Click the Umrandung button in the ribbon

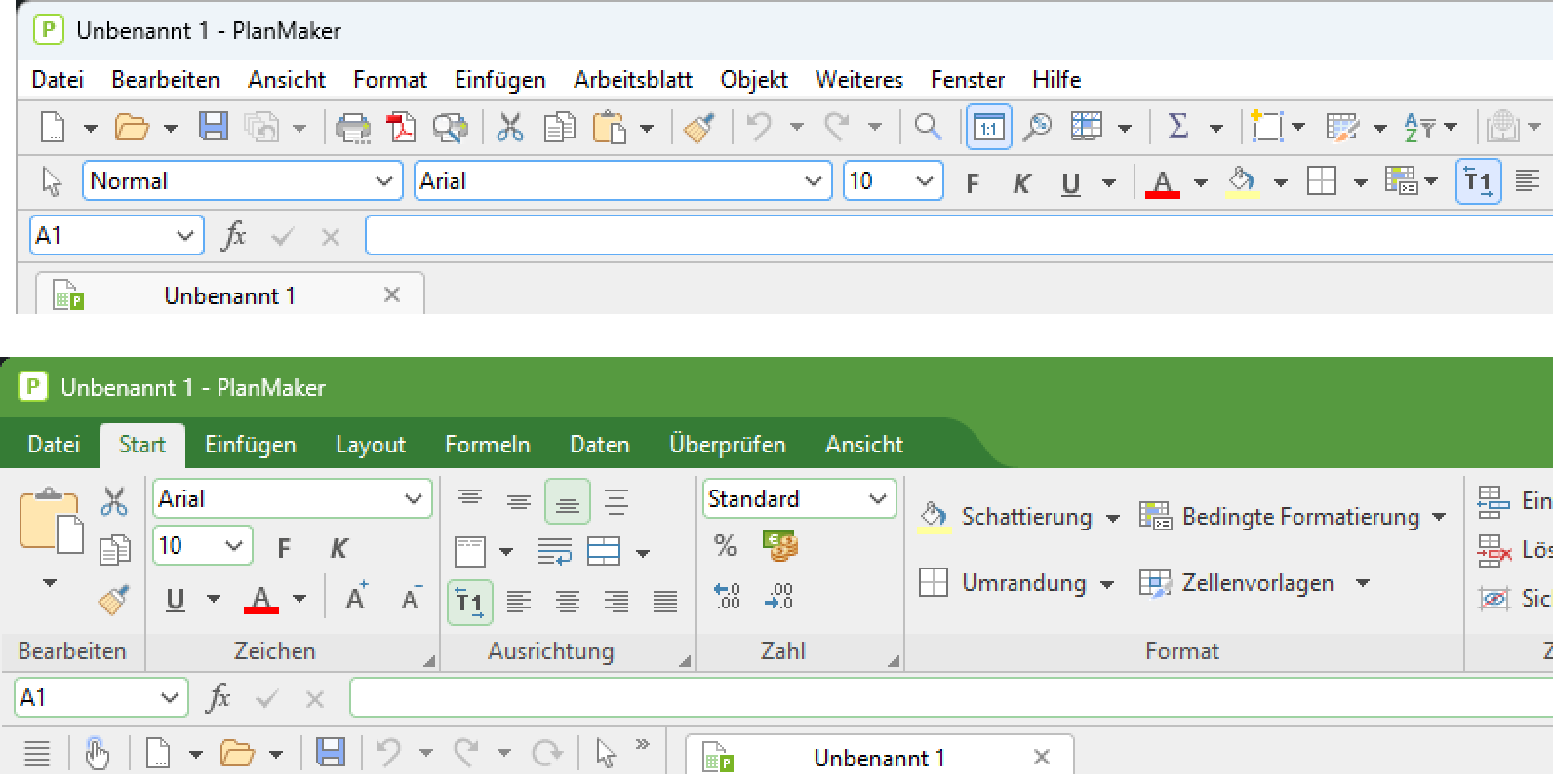[1016, 583]
